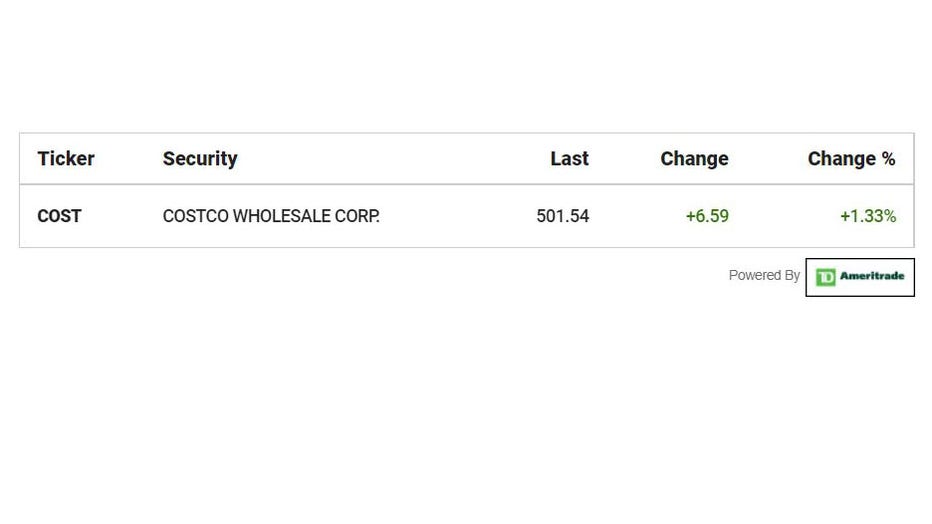
Task: Click the +1.33% percent change value
Action: pos(867,216)
